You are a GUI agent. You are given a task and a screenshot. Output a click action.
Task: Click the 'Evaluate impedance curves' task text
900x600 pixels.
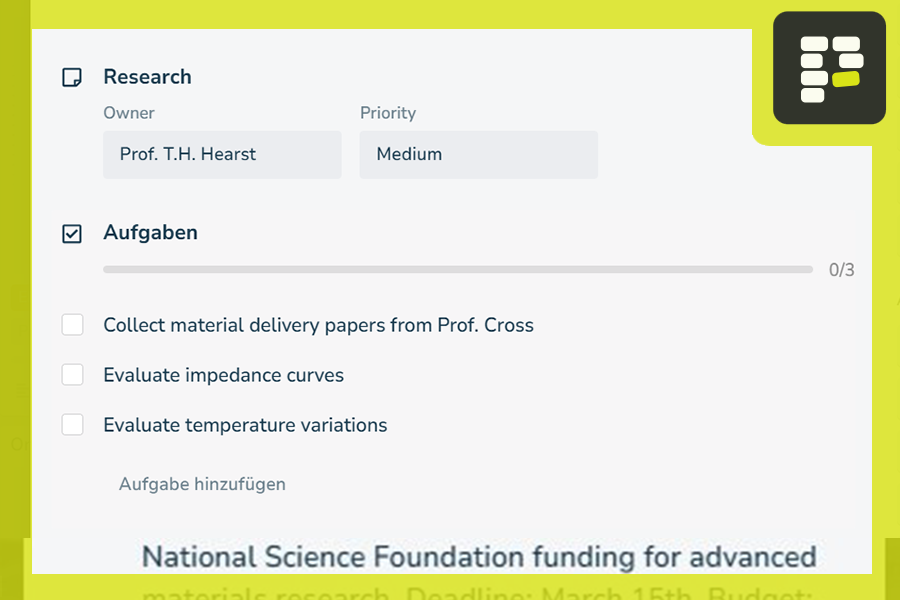pos(223,375)
